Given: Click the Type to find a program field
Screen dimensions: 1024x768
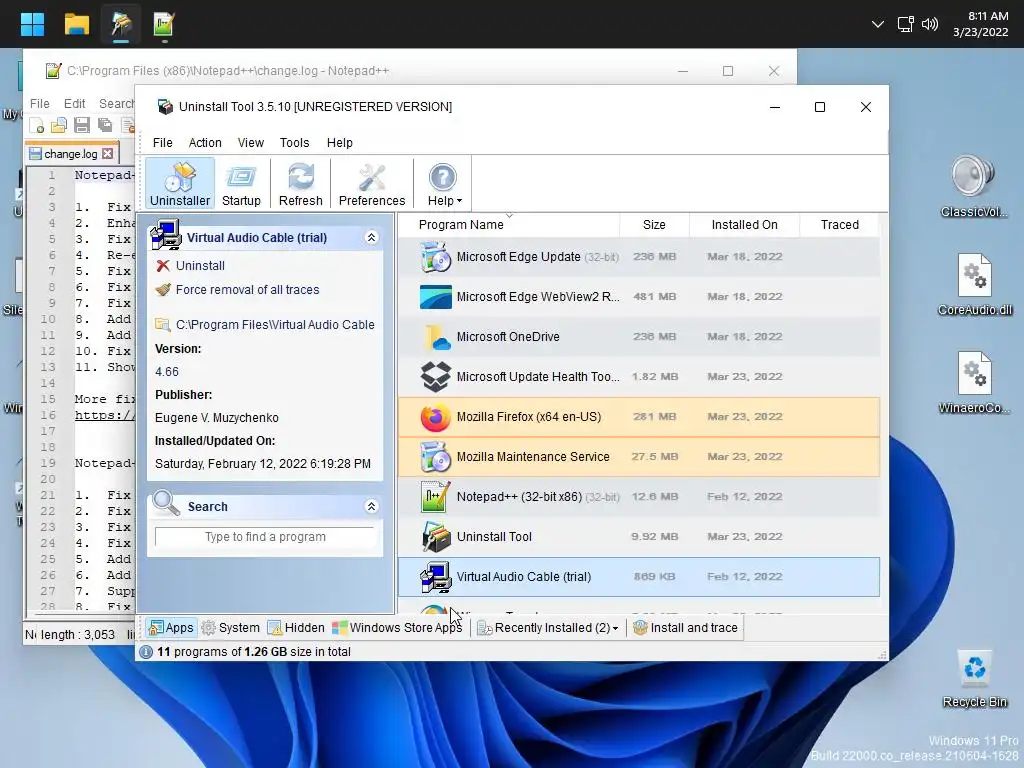Looking at the screenshot, I should (265, 537).
